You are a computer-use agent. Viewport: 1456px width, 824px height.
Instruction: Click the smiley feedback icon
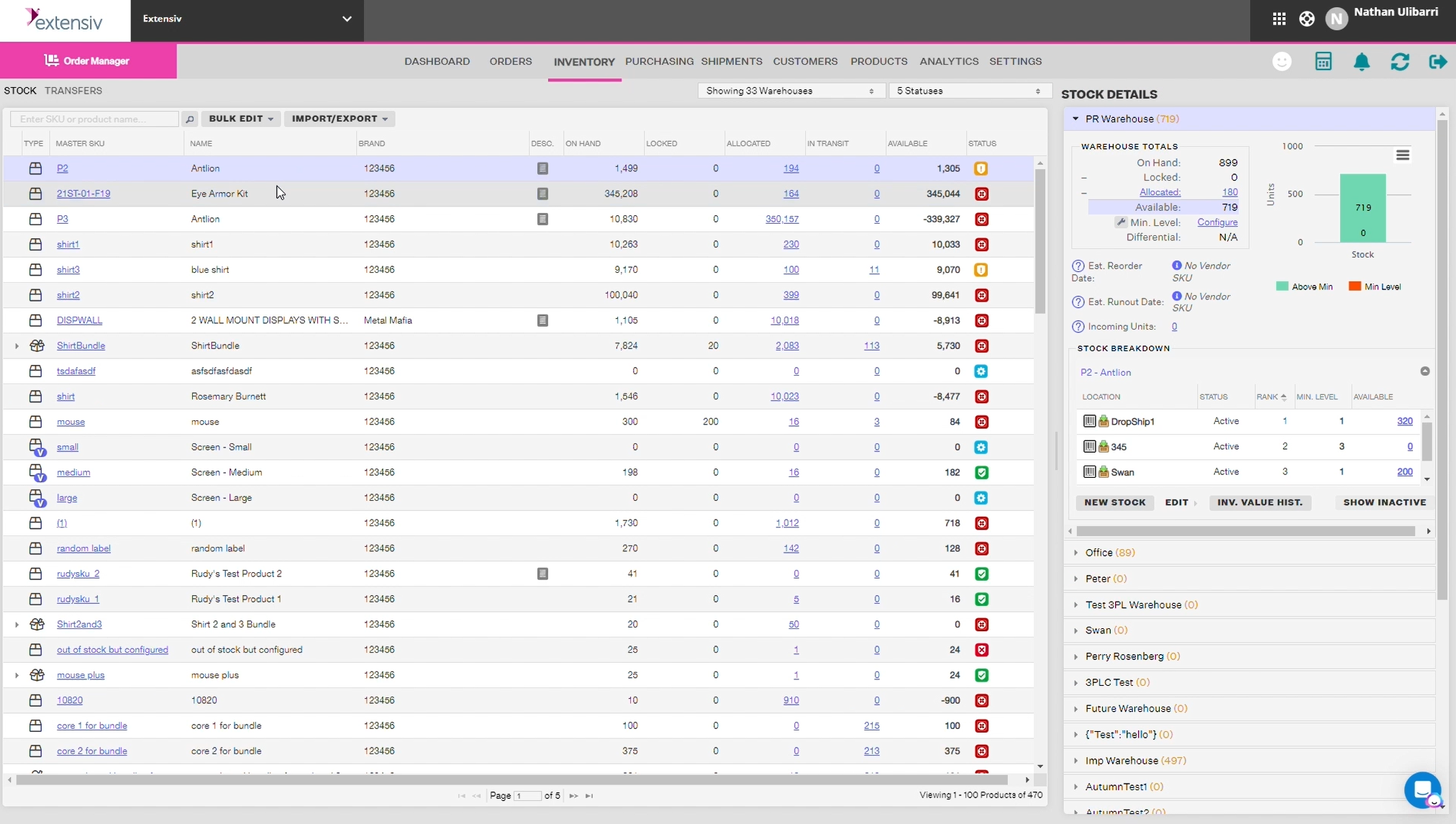tap(1283, 62)
